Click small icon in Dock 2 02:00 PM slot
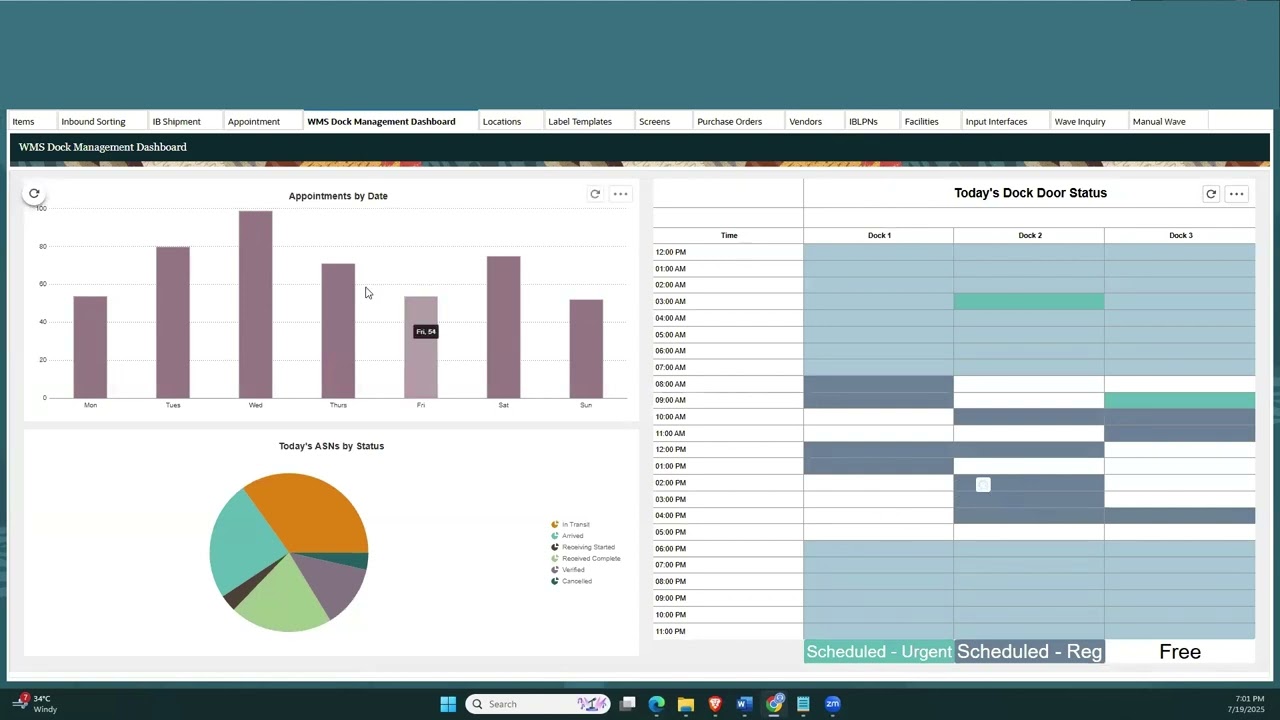 [983, 485]
